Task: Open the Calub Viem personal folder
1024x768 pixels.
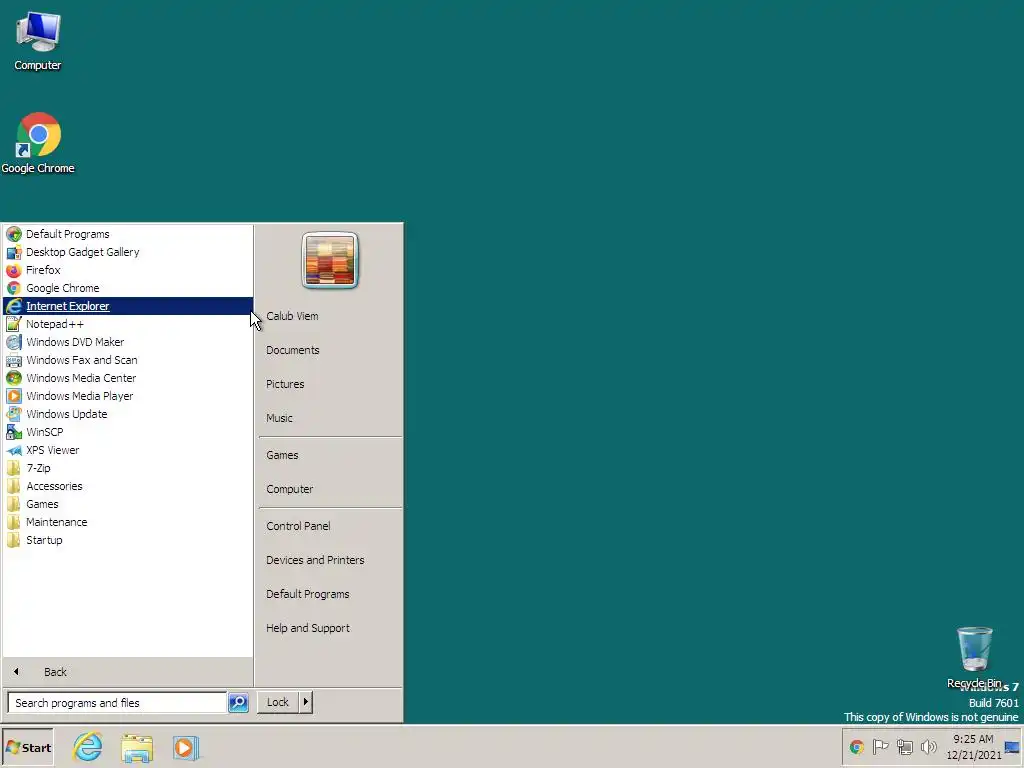Action: [x=330, y=316]
